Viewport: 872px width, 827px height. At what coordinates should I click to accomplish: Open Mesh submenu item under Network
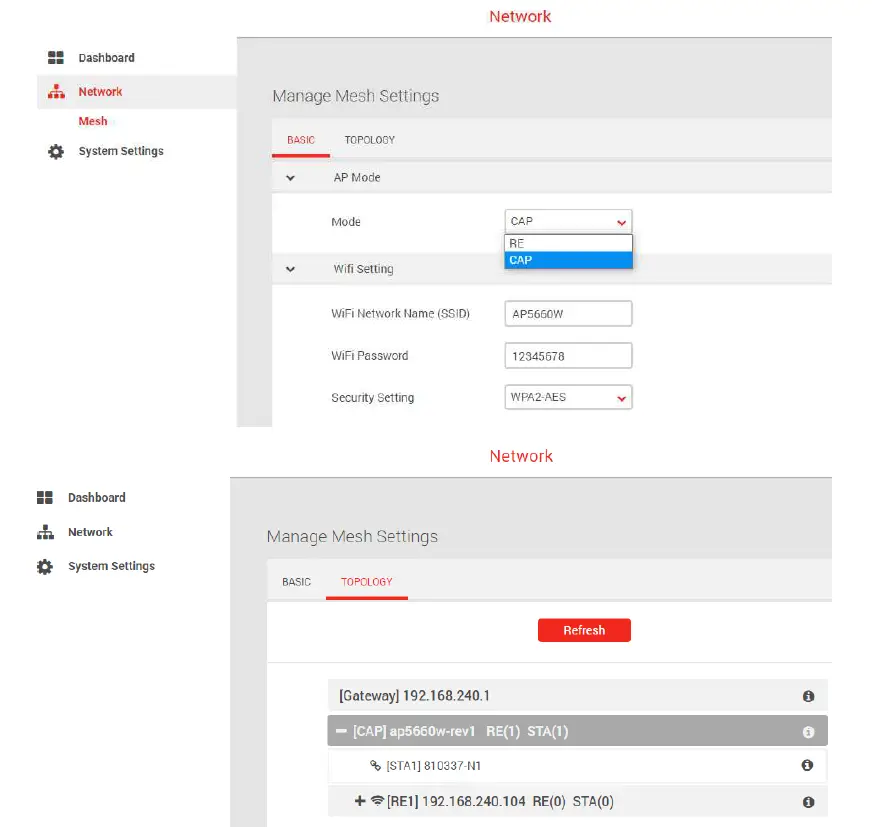(x=93, y=121)
